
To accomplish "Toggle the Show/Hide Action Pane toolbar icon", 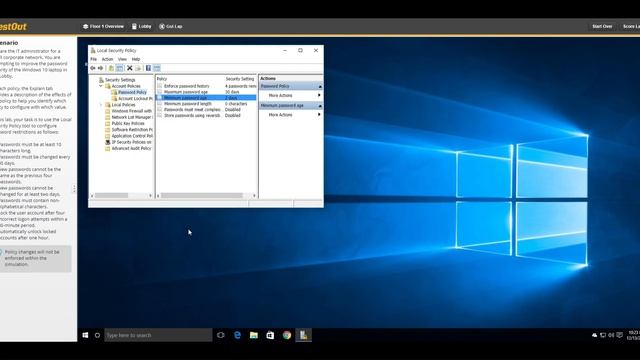I will pos(157,68).
